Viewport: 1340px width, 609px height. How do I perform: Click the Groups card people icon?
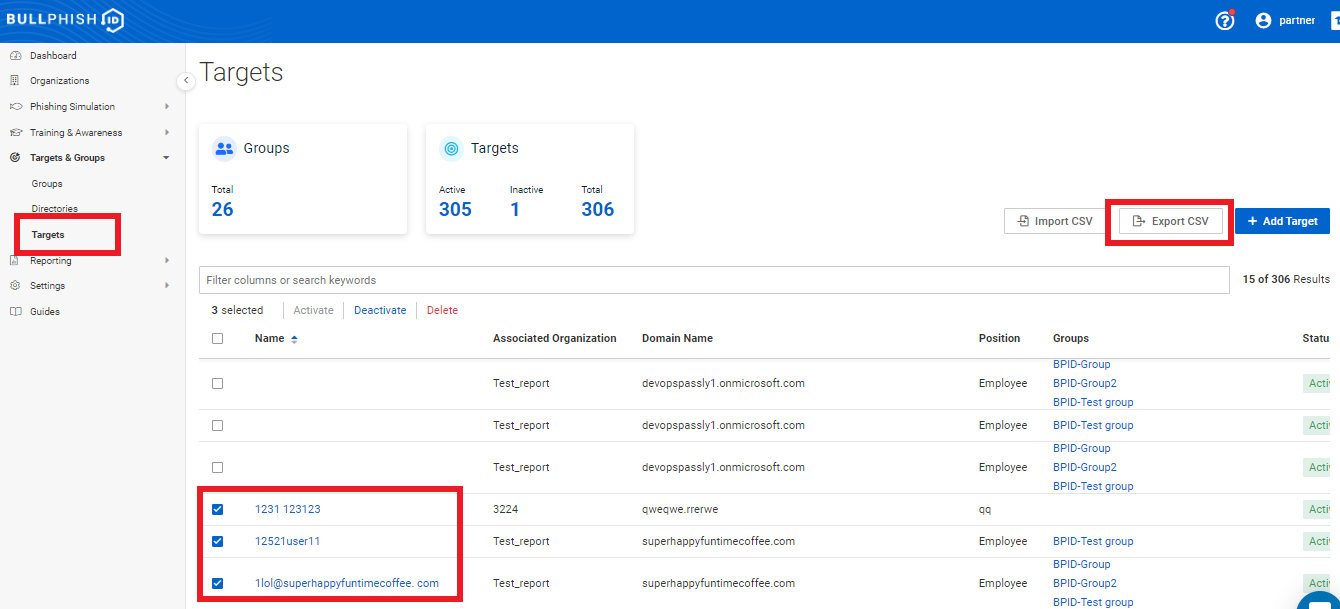click(x=224, y=148)
